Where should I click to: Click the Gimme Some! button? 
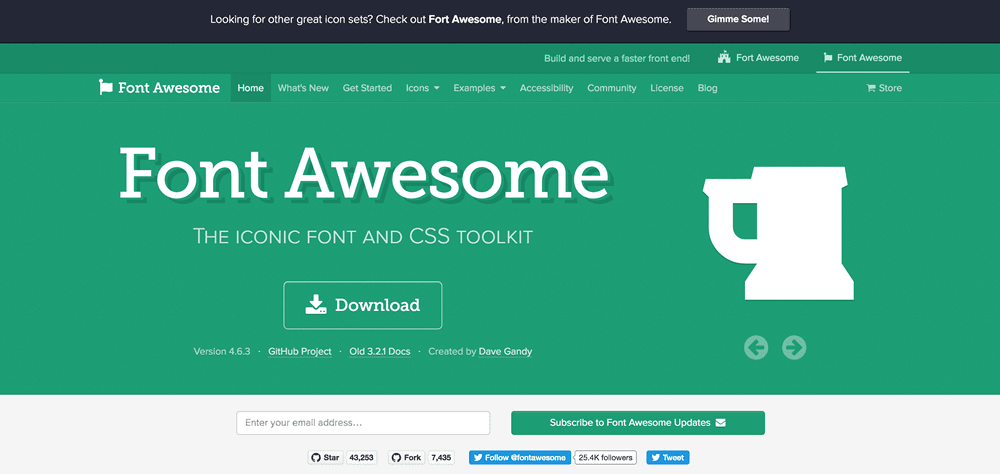pos(738,19)
